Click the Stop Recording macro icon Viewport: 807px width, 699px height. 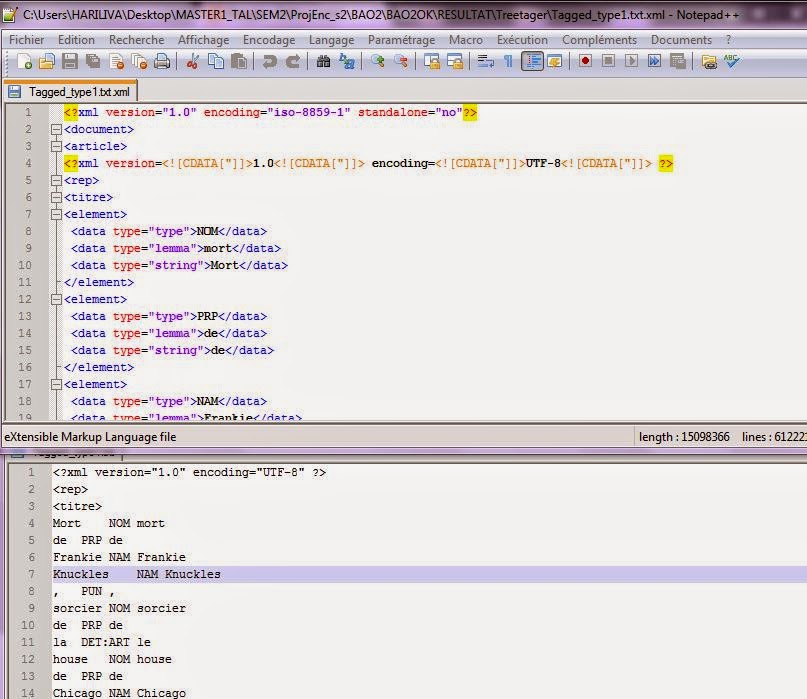pyautogui.click(x=608, y=61)
